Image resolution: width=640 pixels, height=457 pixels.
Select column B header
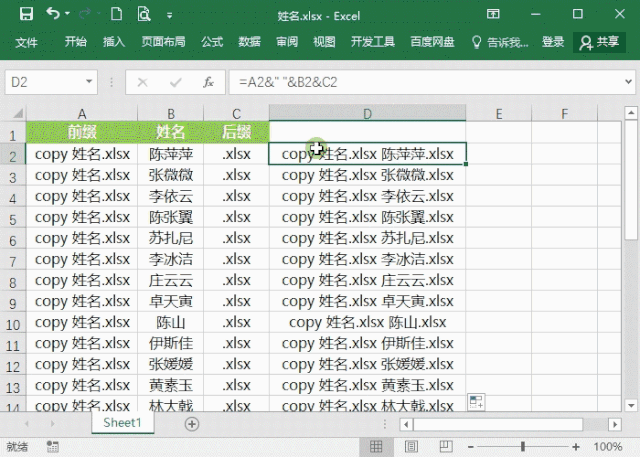pos(171,113)
